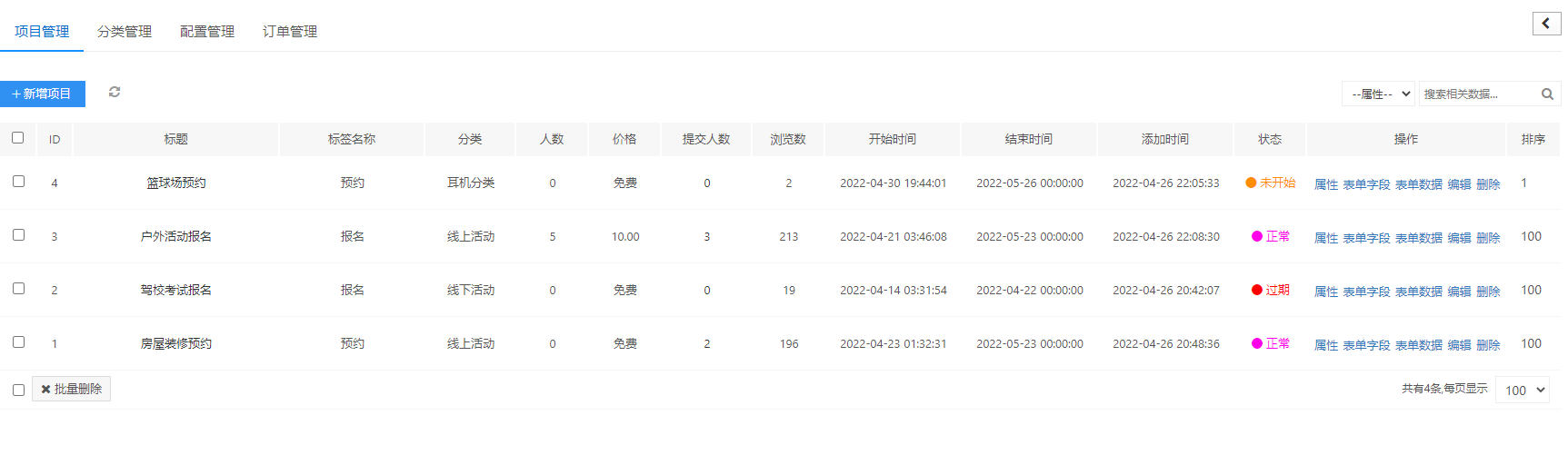Click the refresh icon beside 新增项目
Screen dimensions: 1568x465
click(115, 92)
